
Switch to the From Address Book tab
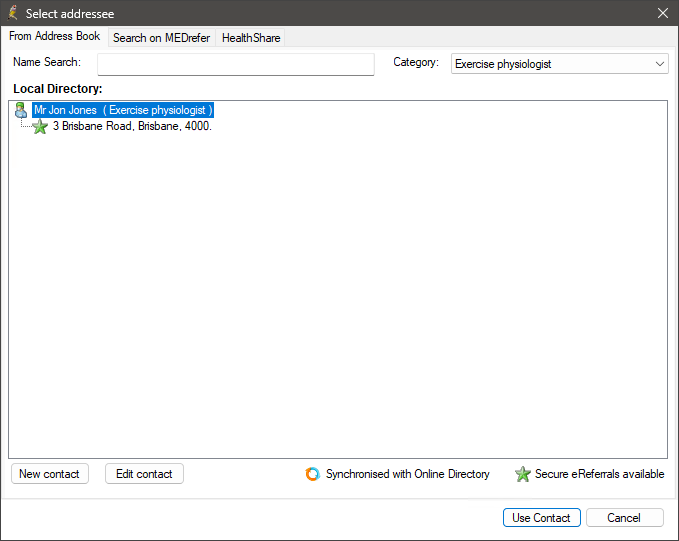click(x=54, y=37)
